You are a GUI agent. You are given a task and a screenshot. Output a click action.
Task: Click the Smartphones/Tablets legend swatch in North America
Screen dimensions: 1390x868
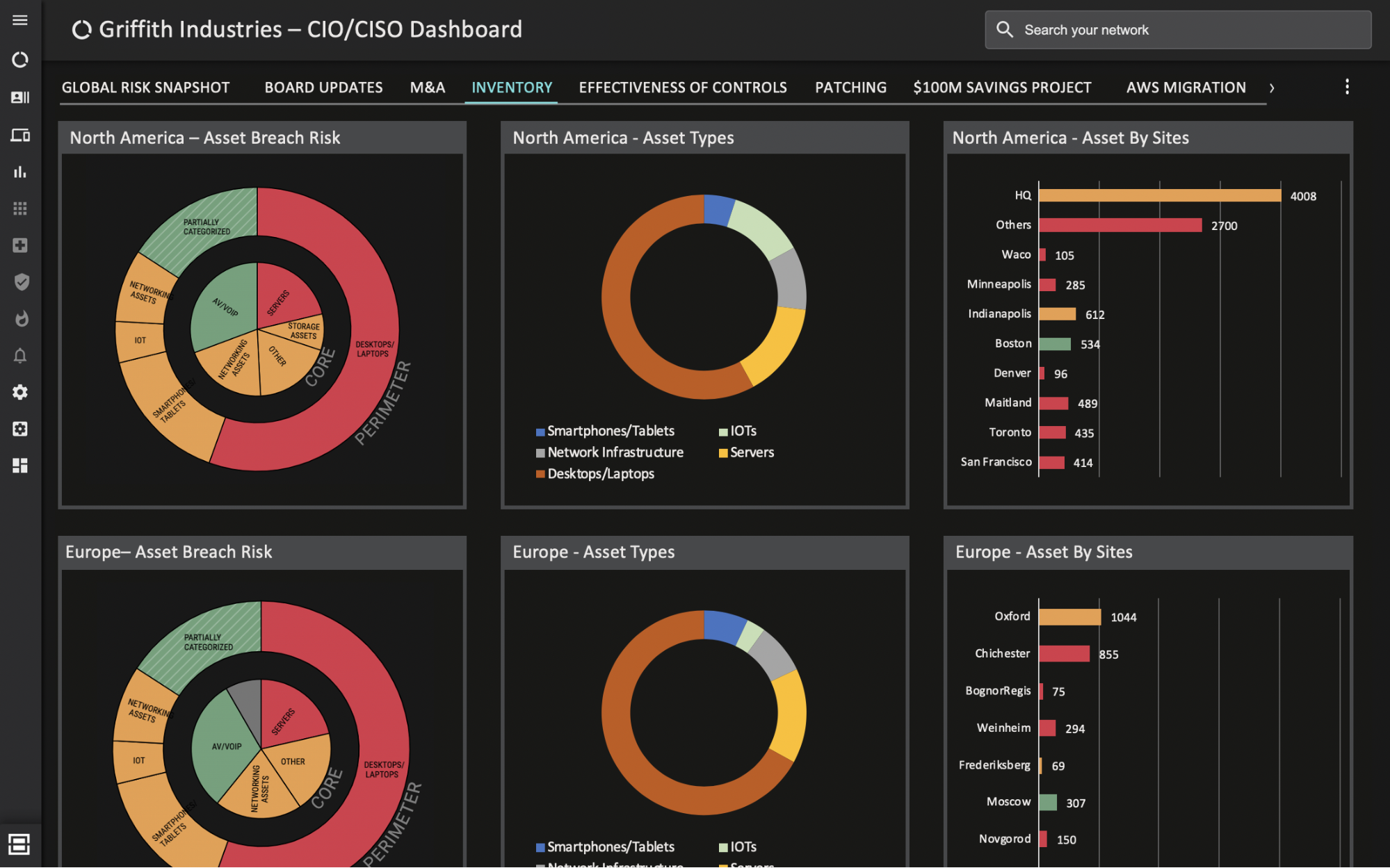tap(540, 432)
